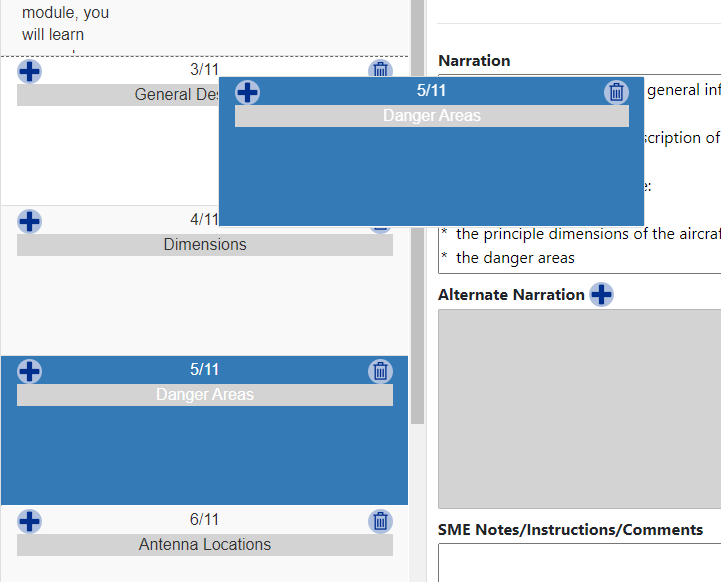The height and width of the screenshot is (582, 721).
Task: Click plus icon on Dimensions slide 4/11
Action: tap(30, 221)
